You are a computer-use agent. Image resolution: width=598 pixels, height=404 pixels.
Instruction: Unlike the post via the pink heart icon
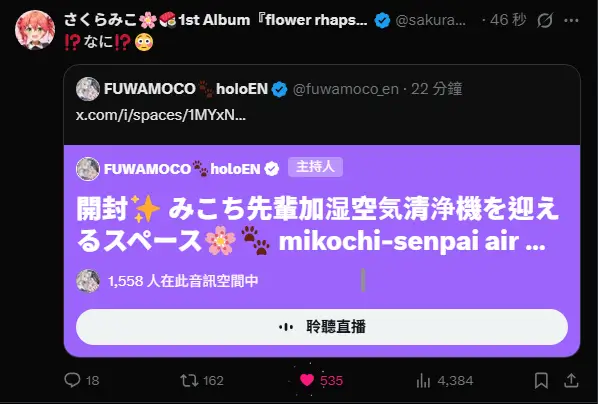click(307, 380)
